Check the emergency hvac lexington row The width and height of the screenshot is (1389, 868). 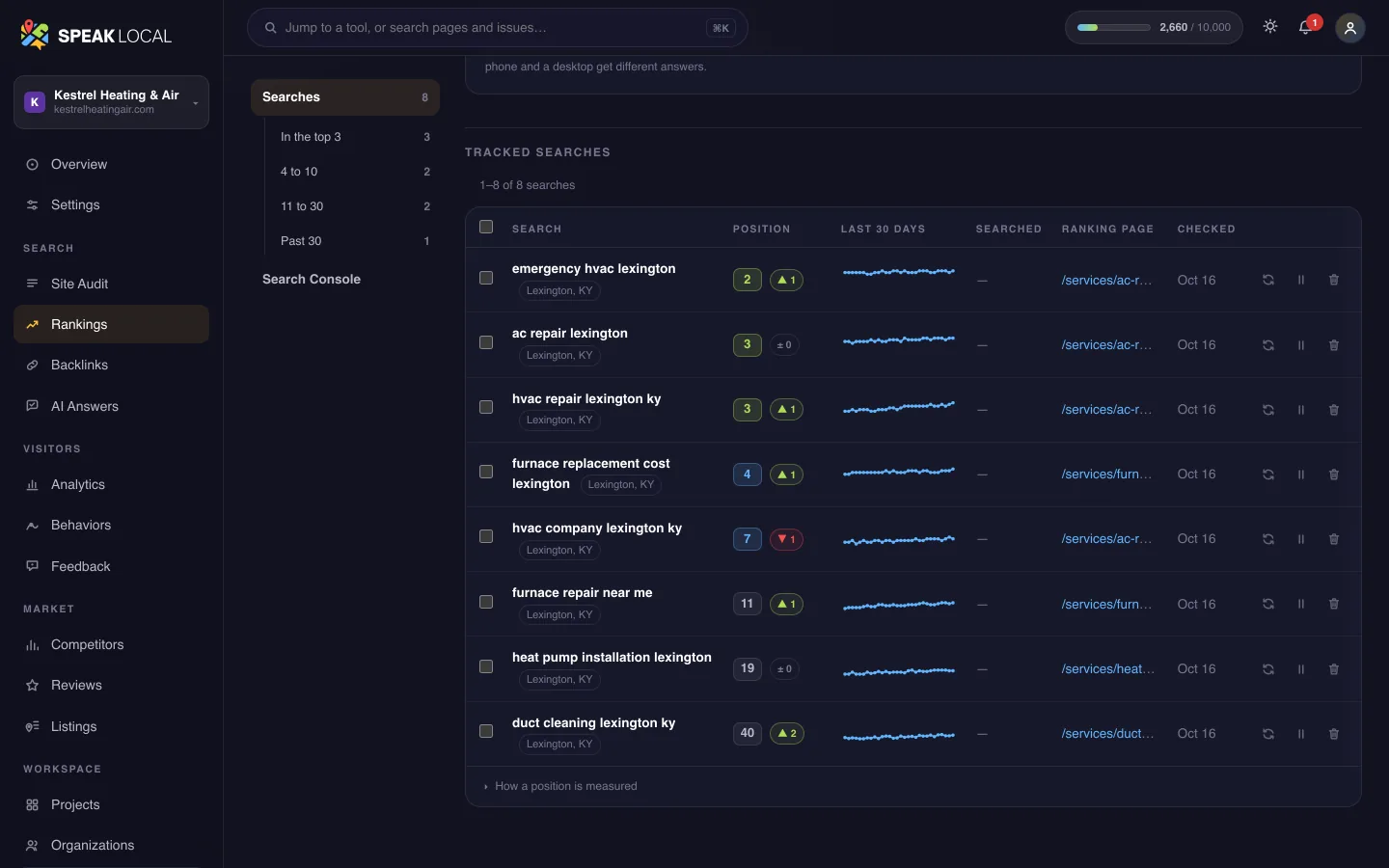click(x=486, y=278)
